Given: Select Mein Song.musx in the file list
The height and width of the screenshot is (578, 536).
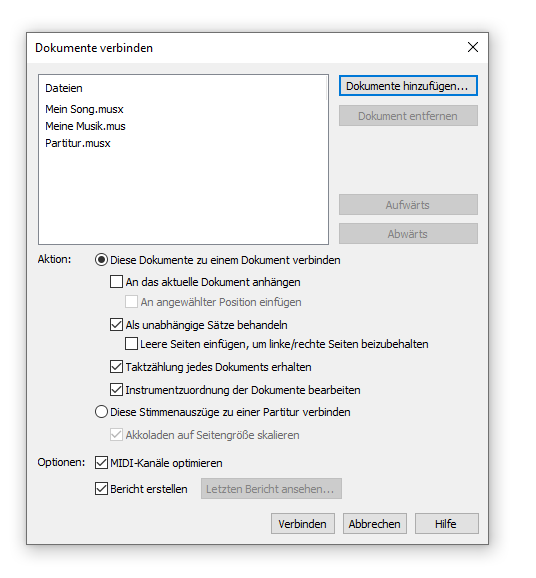Looking at the screenshot, I should (x=84, y=109).
